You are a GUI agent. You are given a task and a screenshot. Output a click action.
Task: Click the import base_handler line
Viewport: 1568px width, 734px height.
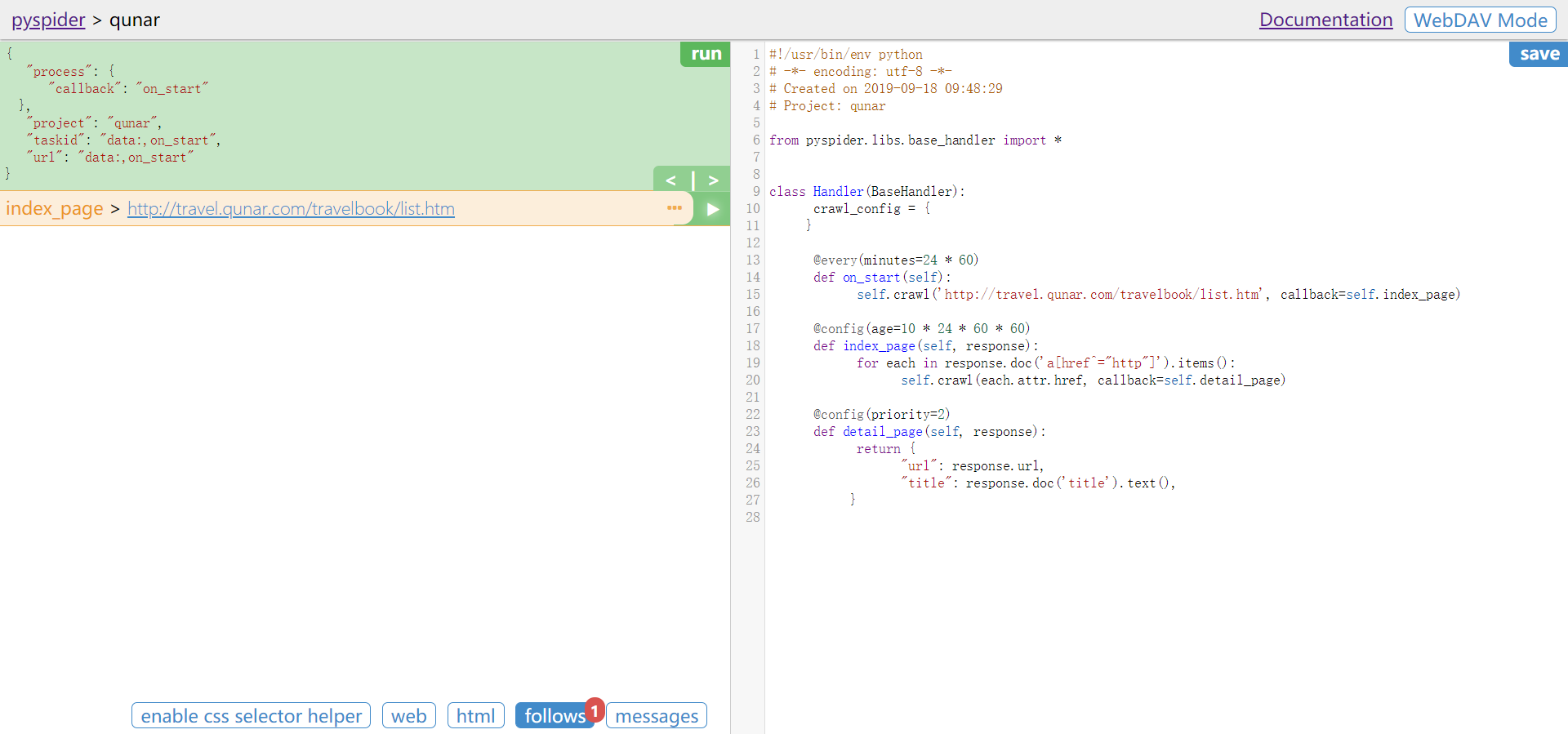tap(915, 140)
